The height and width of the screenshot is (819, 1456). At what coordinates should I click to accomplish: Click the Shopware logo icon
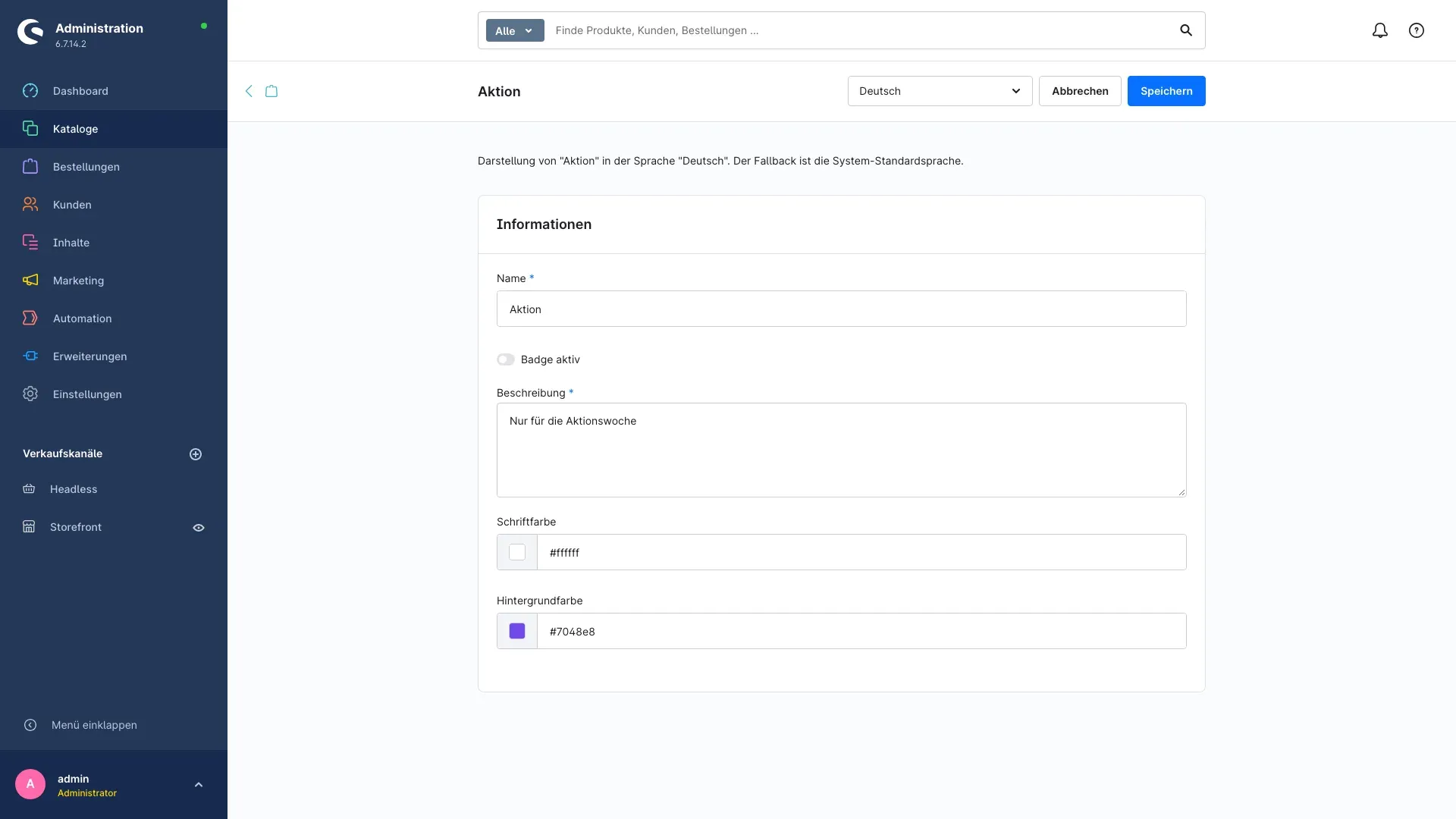click(30, 32)
